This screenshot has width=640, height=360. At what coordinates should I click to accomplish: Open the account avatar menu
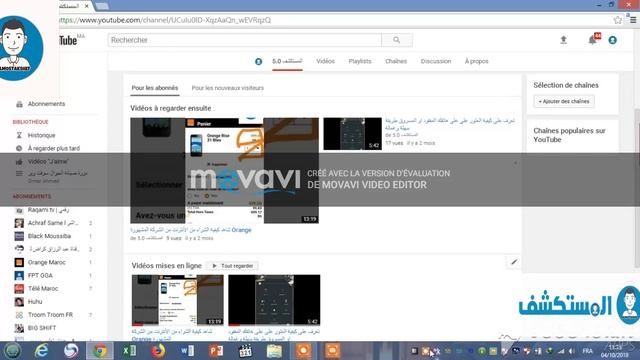[x=613, y=40]
